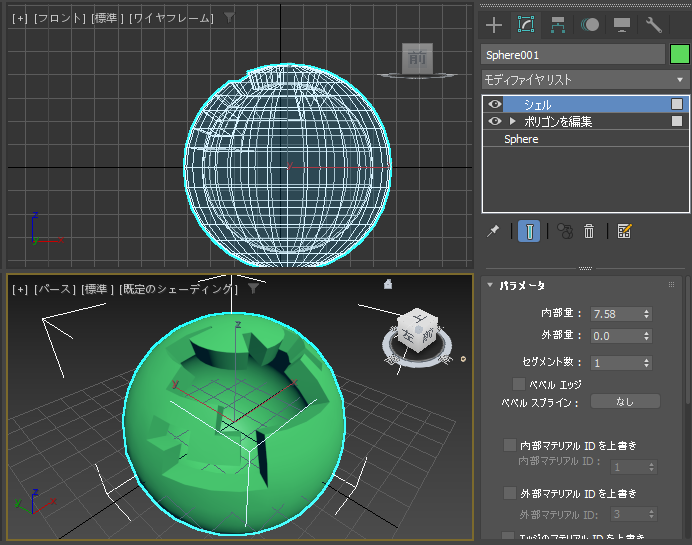Select the シェル modifier in stack
Viewport: 692px width, 545px height.
[538, 105]
